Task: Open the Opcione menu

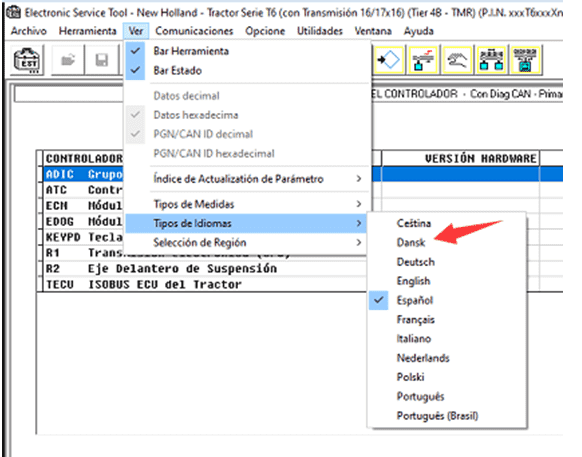Action: coord(265,31)
